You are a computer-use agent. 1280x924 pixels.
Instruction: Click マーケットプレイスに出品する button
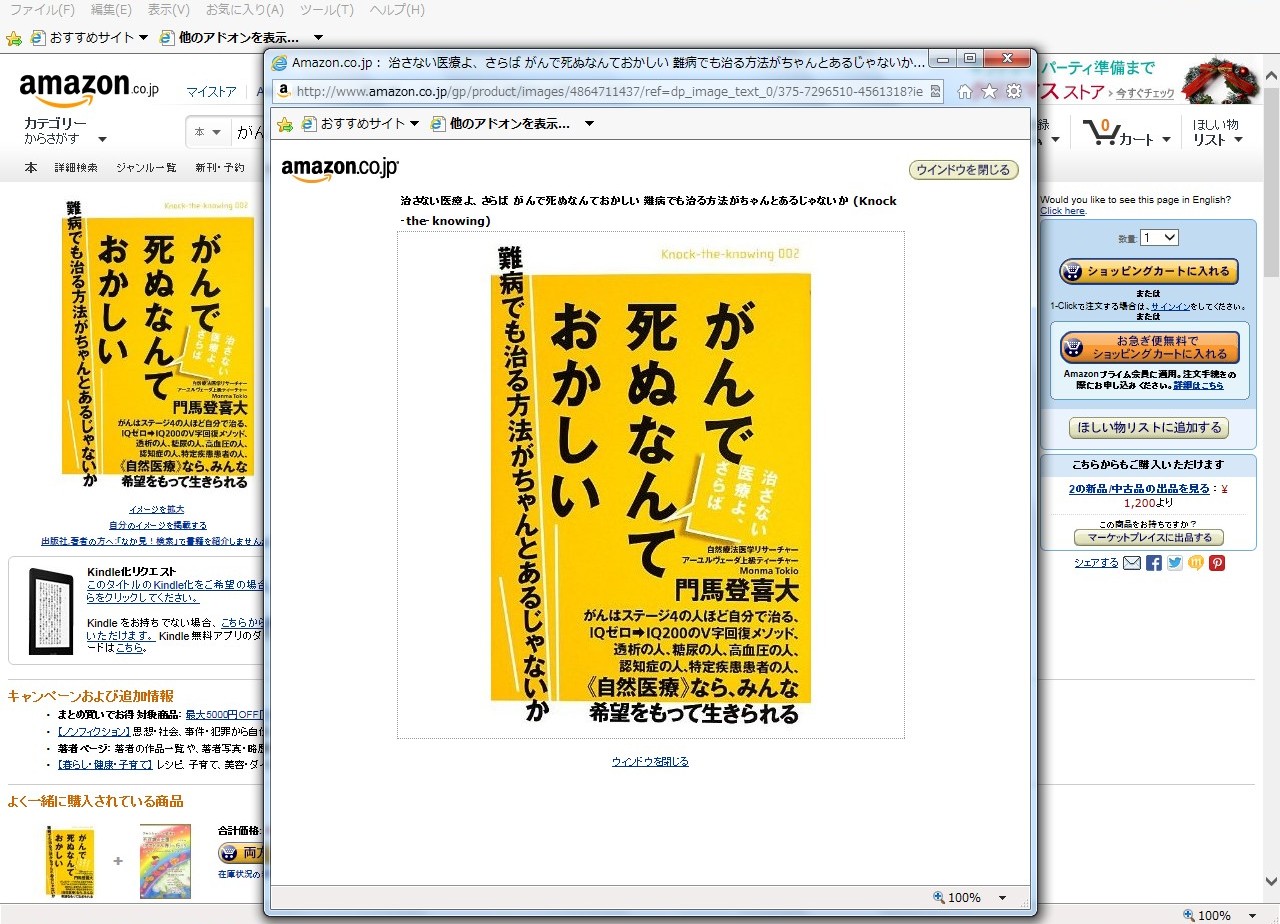point(1149,537)
